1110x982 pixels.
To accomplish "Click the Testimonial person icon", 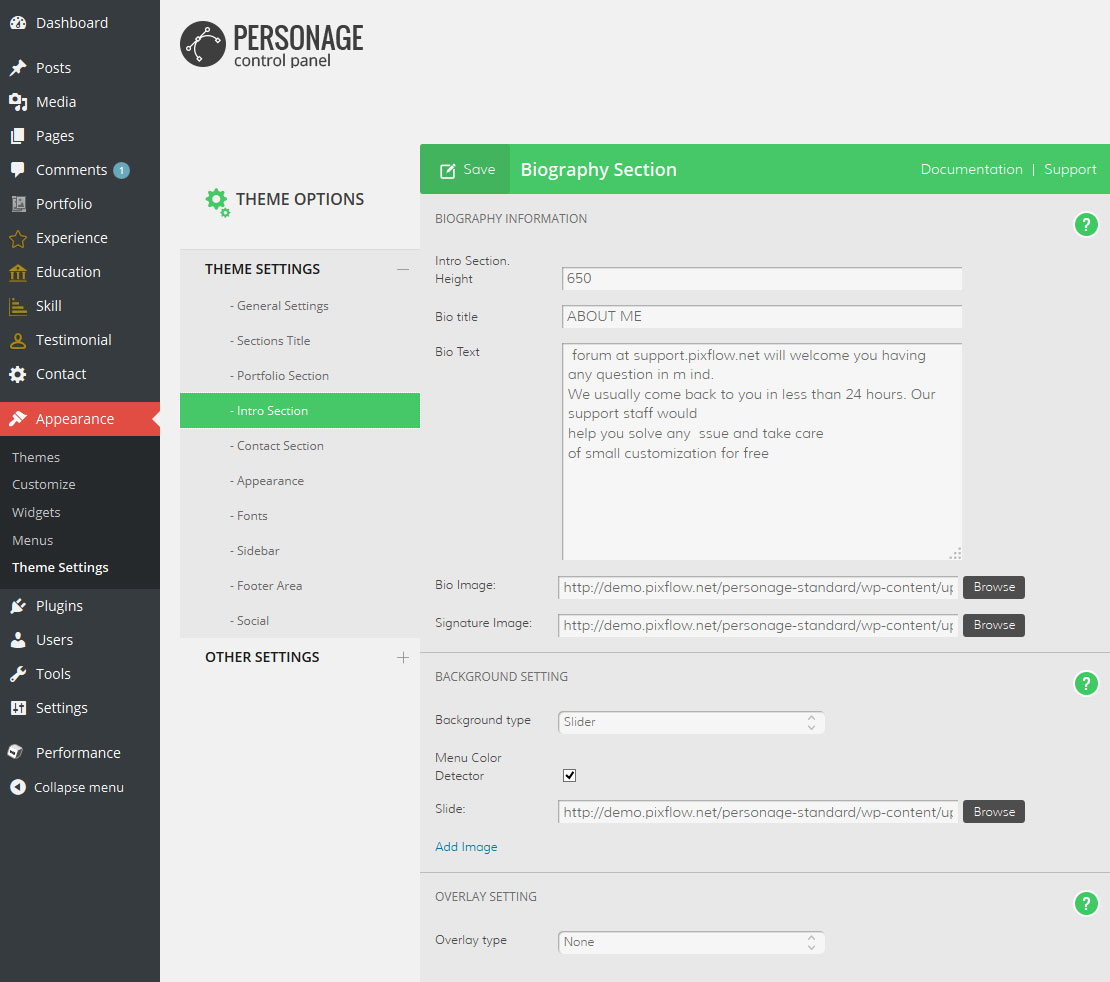I will [x=18, y=340].
